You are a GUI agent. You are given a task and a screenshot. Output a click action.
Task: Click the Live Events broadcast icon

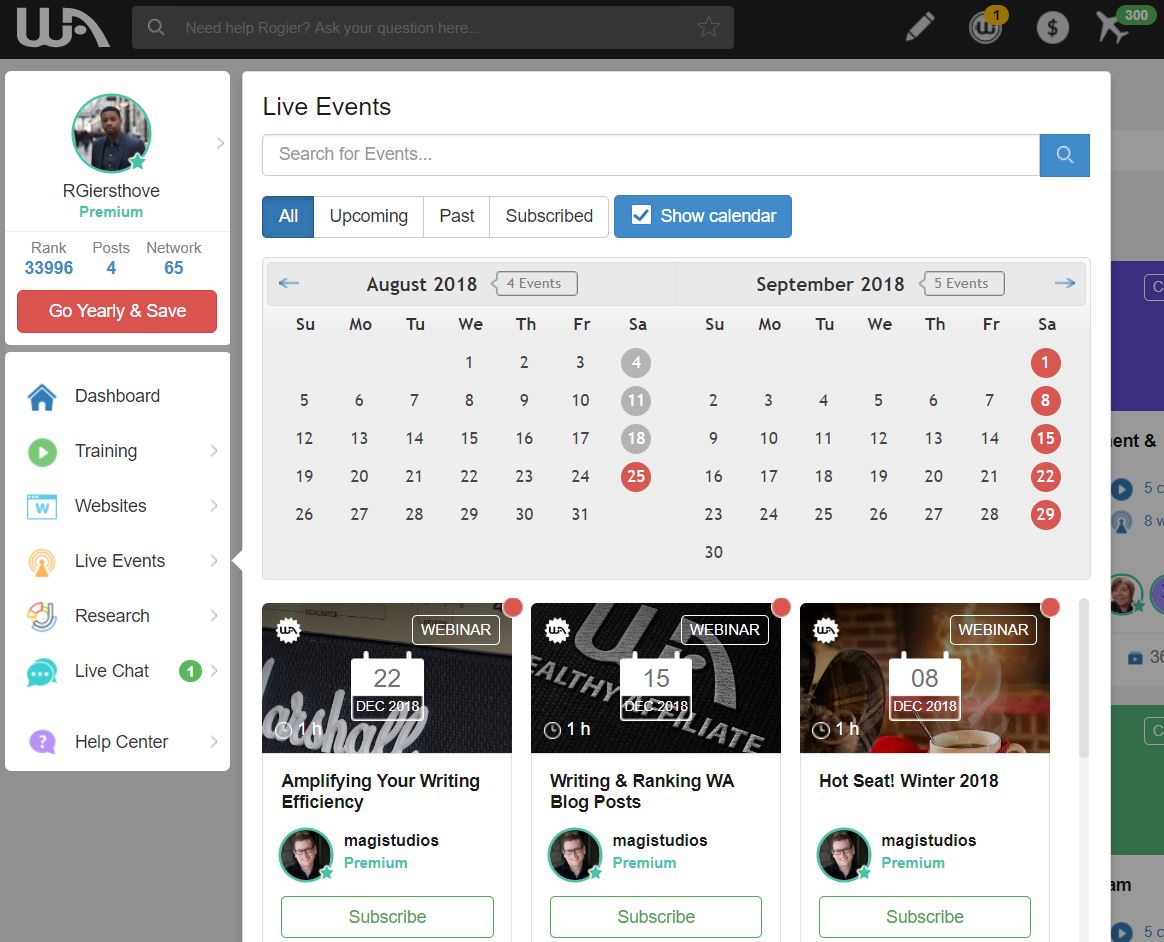(42, 561)
